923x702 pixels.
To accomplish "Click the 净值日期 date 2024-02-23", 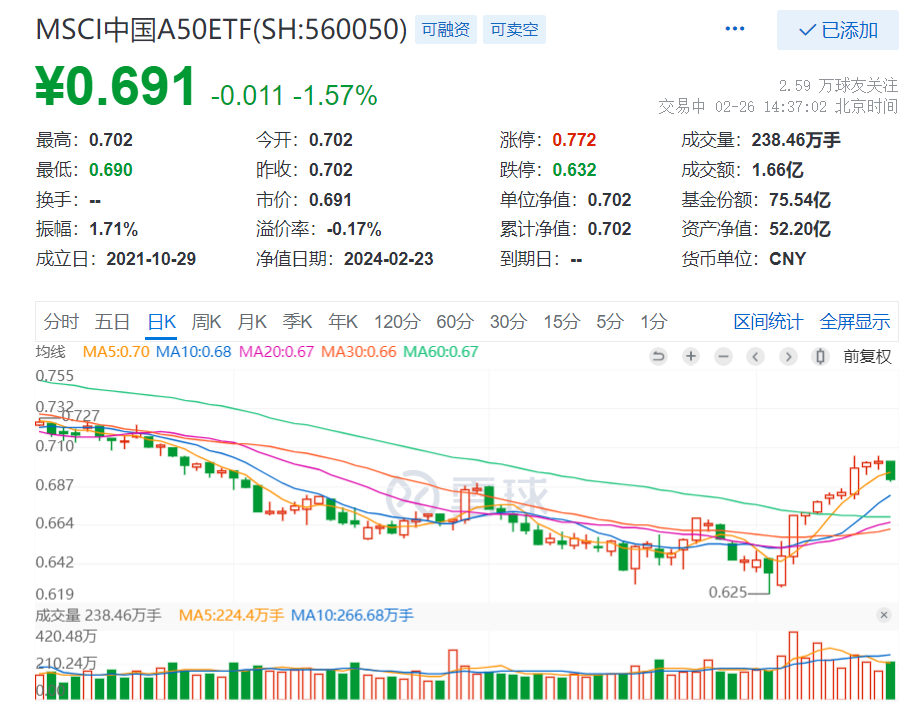I will 389,259.
